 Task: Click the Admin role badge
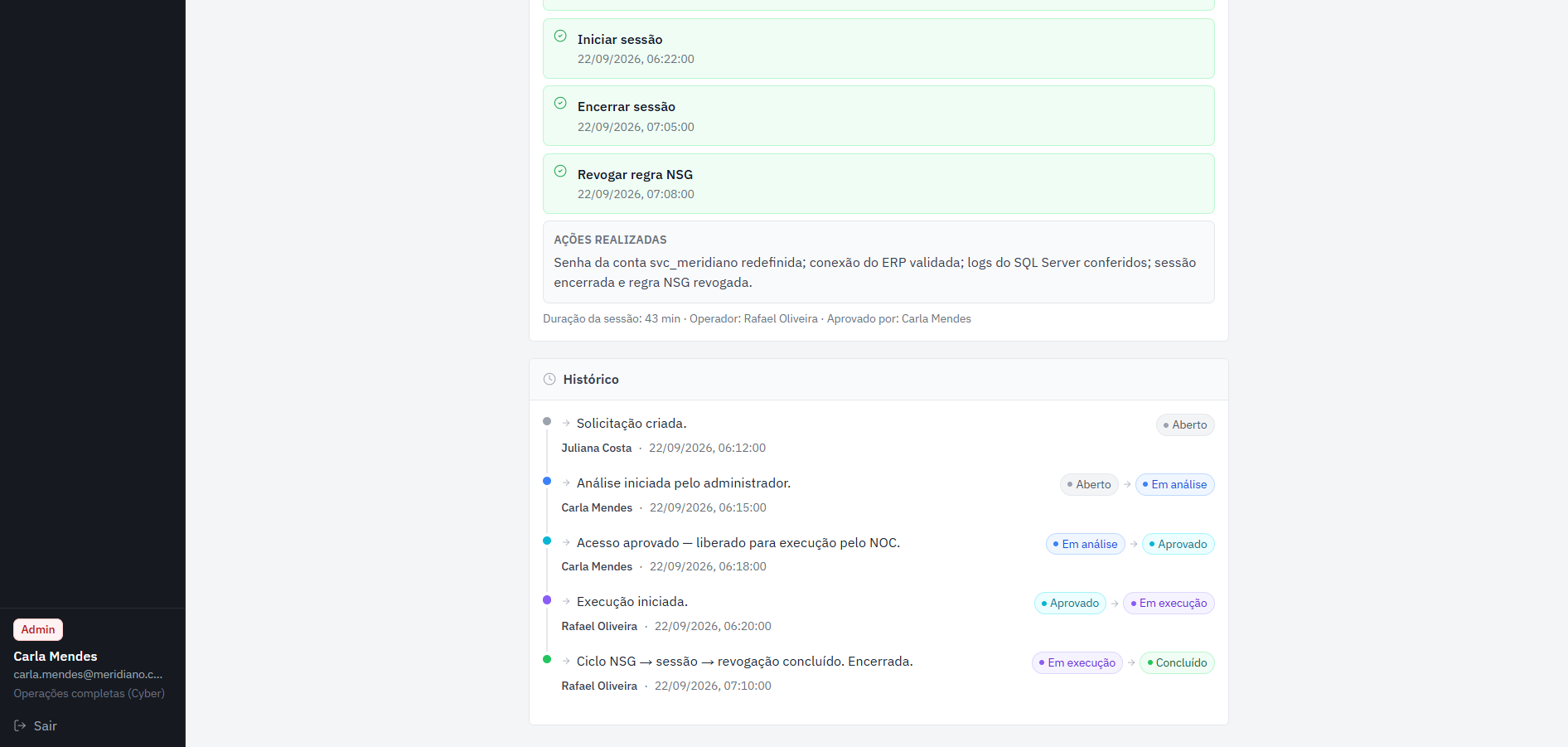38,629
